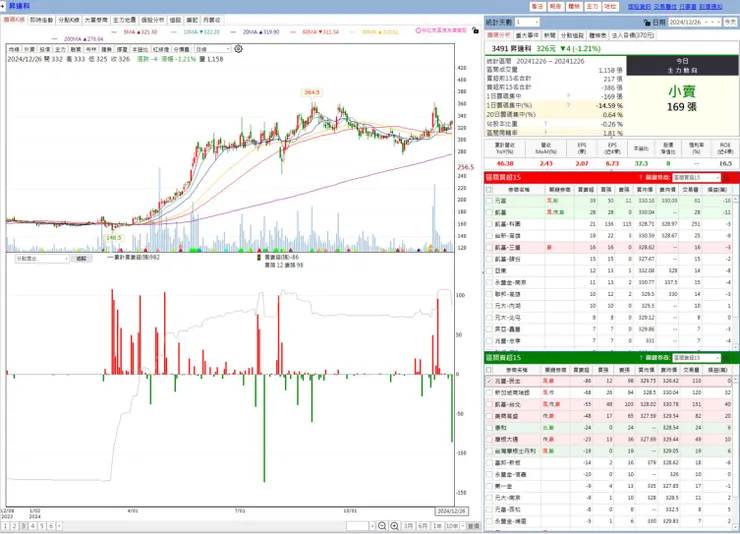This screenshot has width=740, height=534.
Task: Open 法人目標(370元) tab
Action: click(632, 35)
